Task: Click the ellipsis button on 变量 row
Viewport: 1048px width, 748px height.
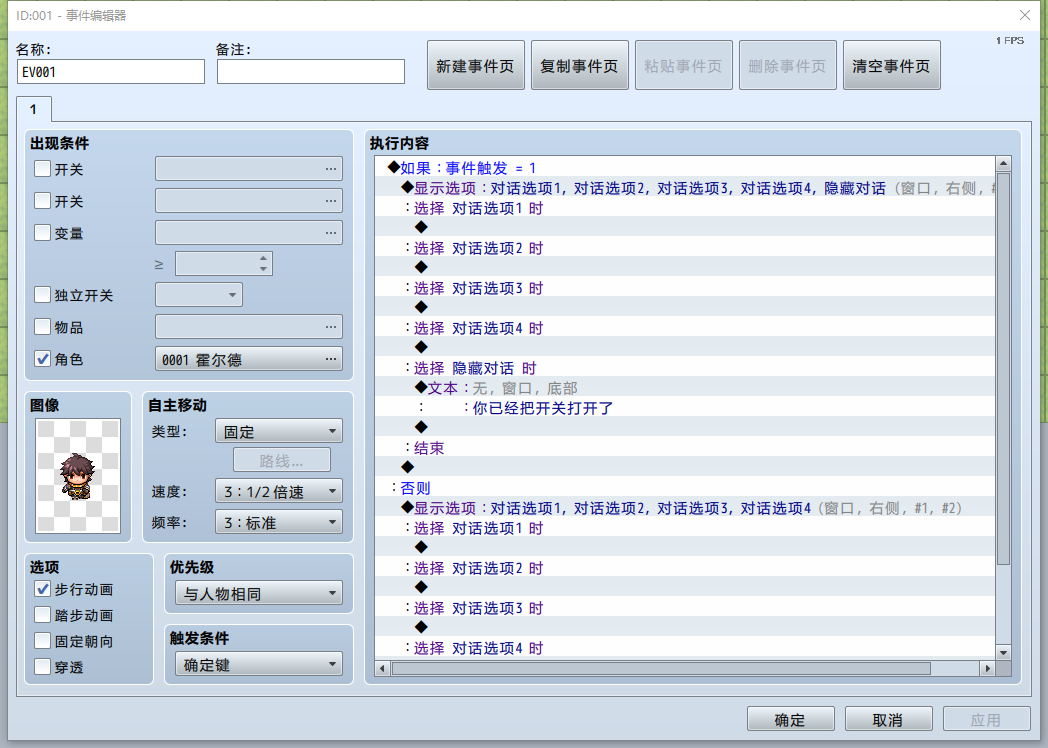Action: pos(331,233)
